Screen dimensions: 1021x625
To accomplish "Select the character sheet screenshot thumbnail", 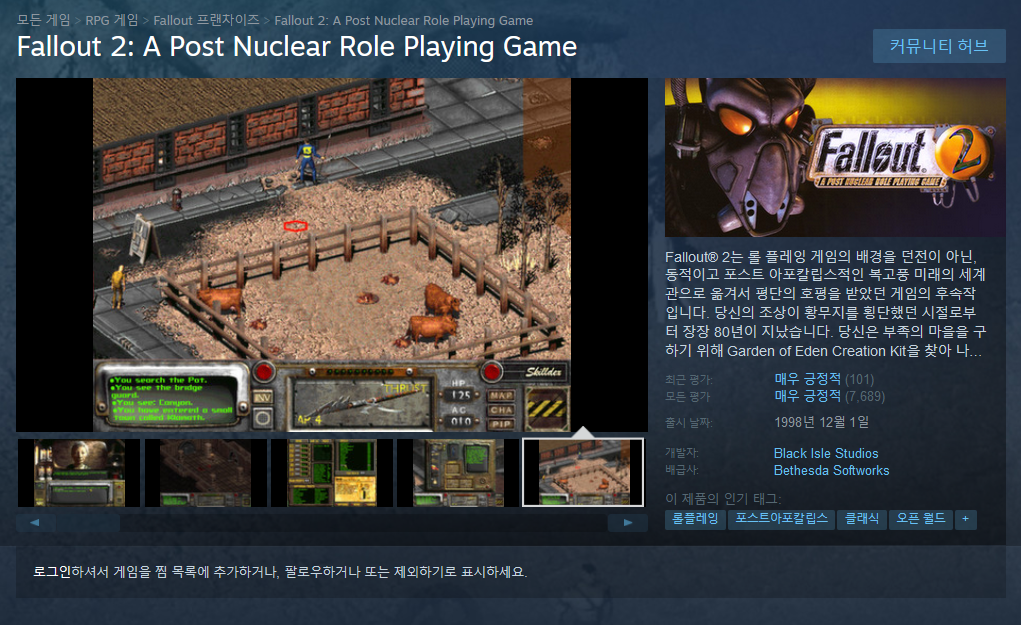I will [331, 473].
